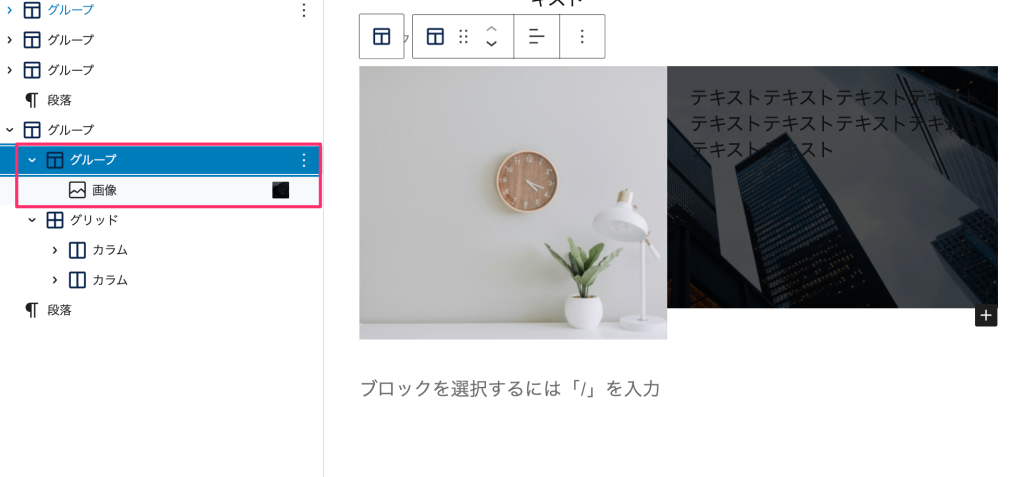The width and height of the screenshot is (1024, 477).
Task: Click the 画像 row dark thumbnail preview
Action: (281, 190)
